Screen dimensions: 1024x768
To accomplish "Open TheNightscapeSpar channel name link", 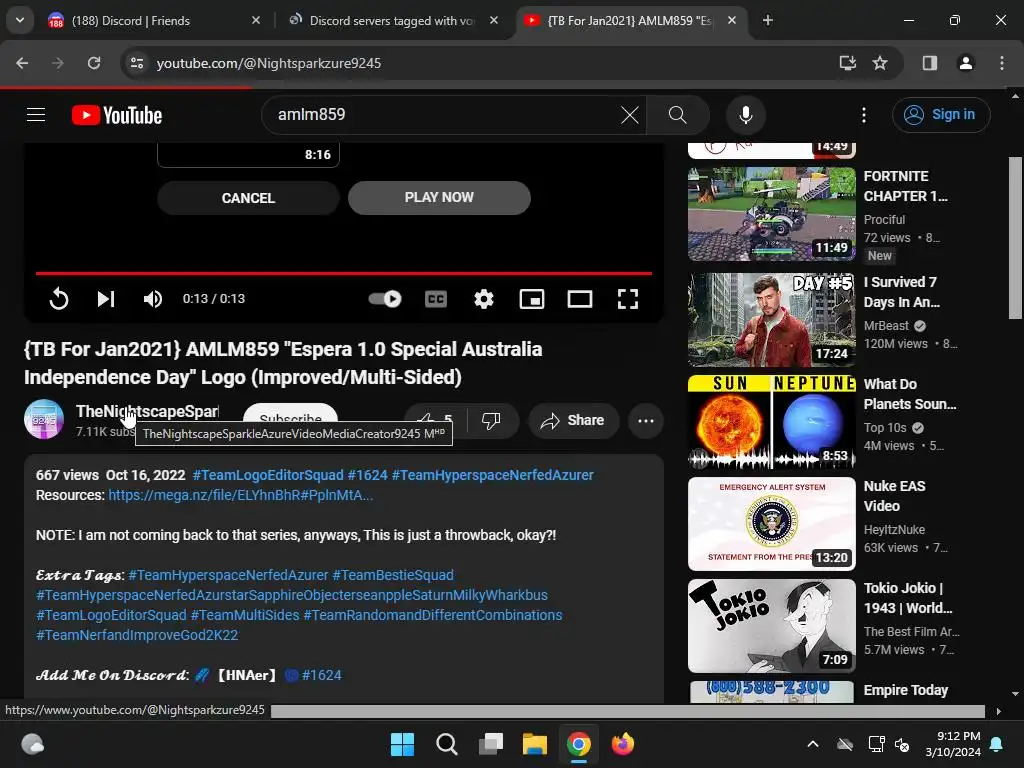I will (x=147, y=411).
